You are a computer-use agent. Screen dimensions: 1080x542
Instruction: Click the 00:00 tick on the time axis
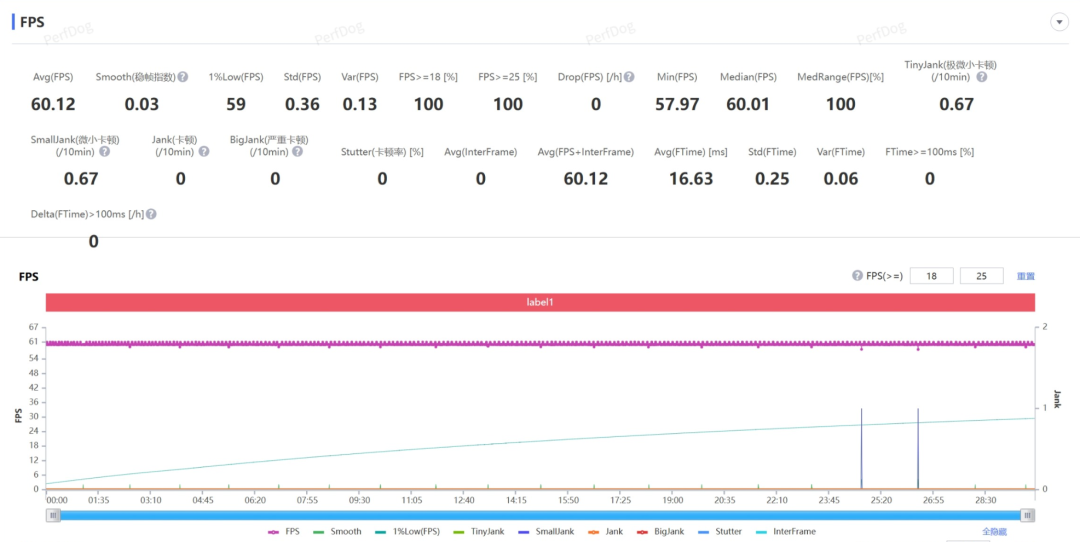(x=57, y=500)
